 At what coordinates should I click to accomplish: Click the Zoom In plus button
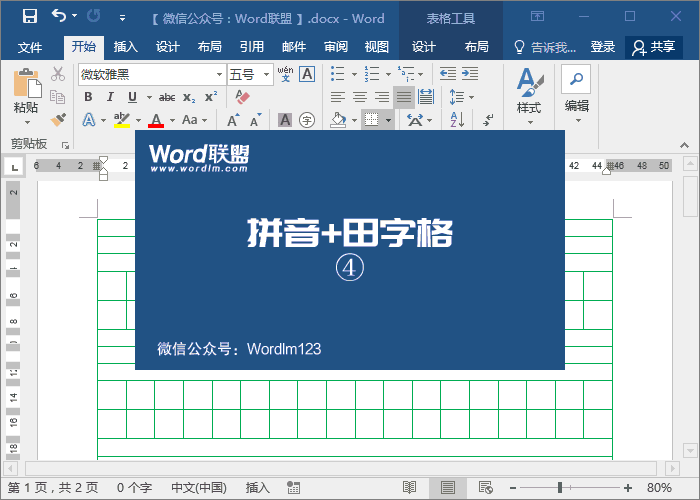pyautogui.click(x=628, y=488)
